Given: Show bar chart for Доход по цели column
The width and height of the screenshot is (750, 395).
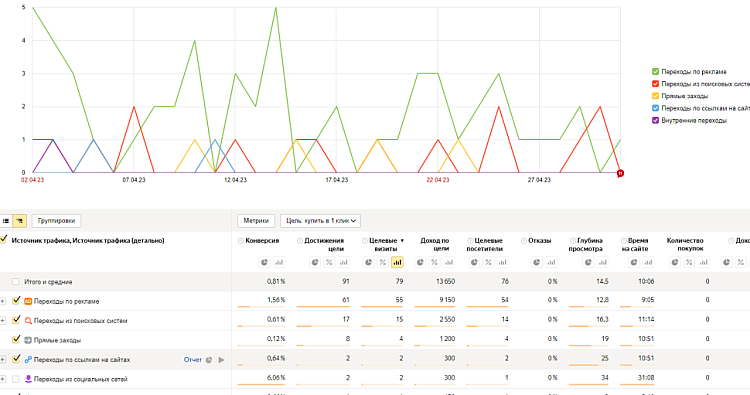Looking at the screenshot, I should (x=449, y=262).
